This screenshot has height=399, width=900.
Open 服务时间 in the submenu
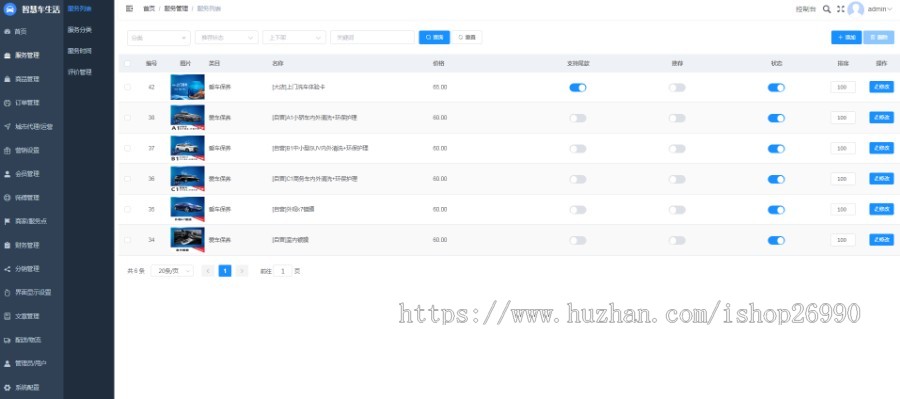[x=79, y=51]
